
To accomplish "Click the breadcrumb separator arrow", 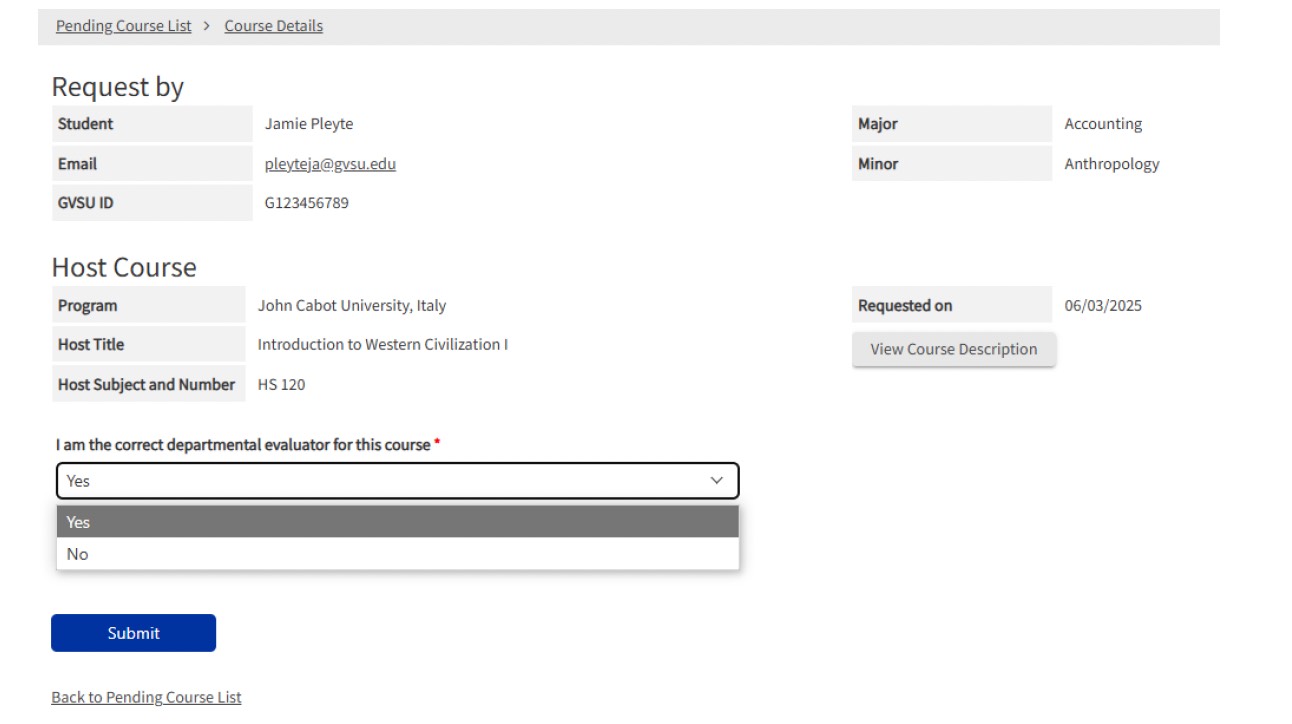I will pyautogui.click(x=207, y=26).
